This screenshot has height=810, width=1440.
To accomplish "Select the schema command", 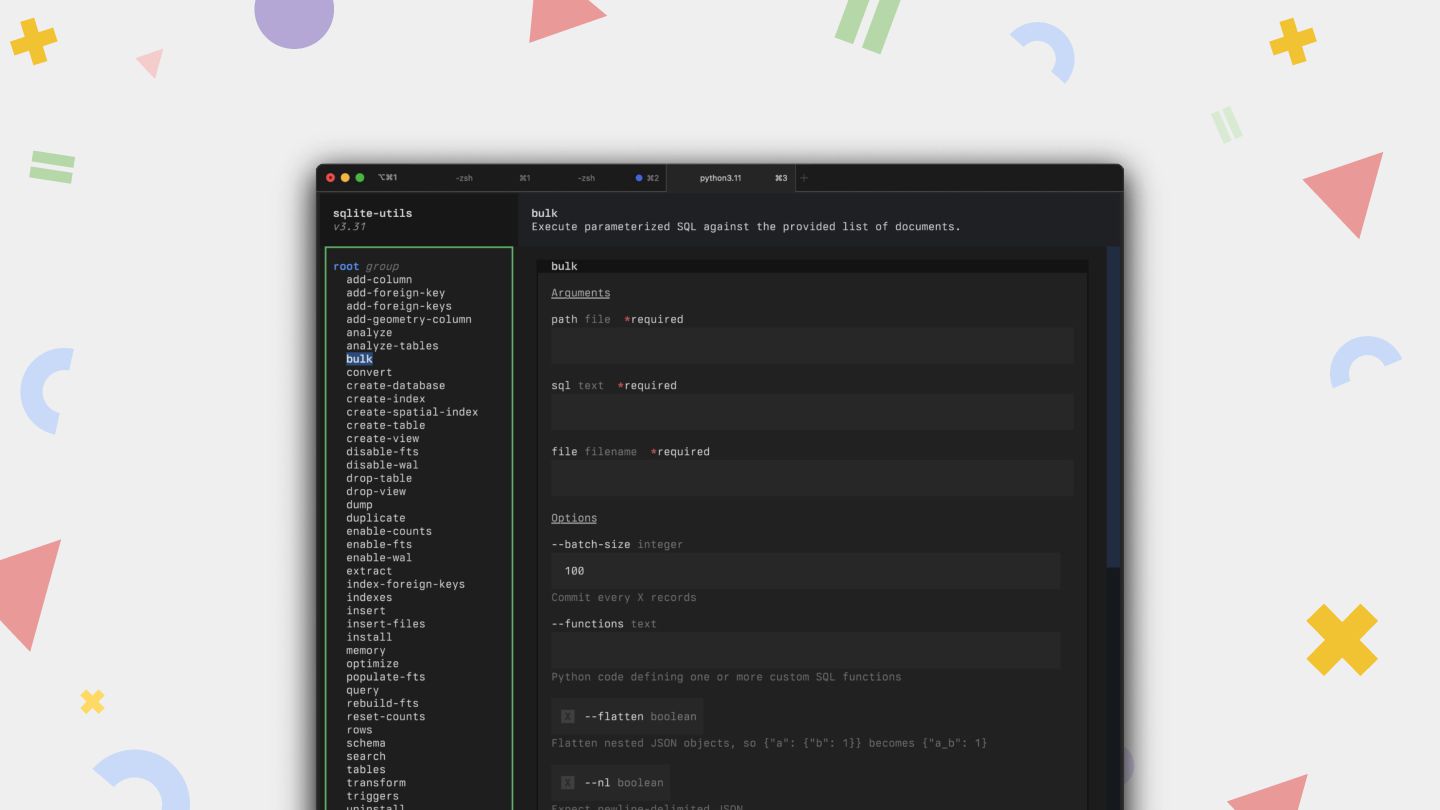I will (x=366, y=743).
